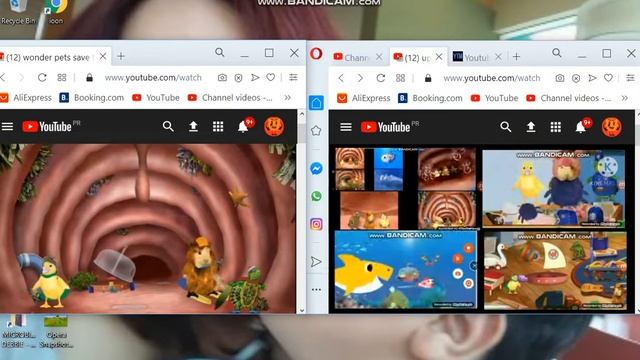Click the left window's vertical scrollbar down arrow
The width and height of the screenshot is (640, 360).
[302, 310]
